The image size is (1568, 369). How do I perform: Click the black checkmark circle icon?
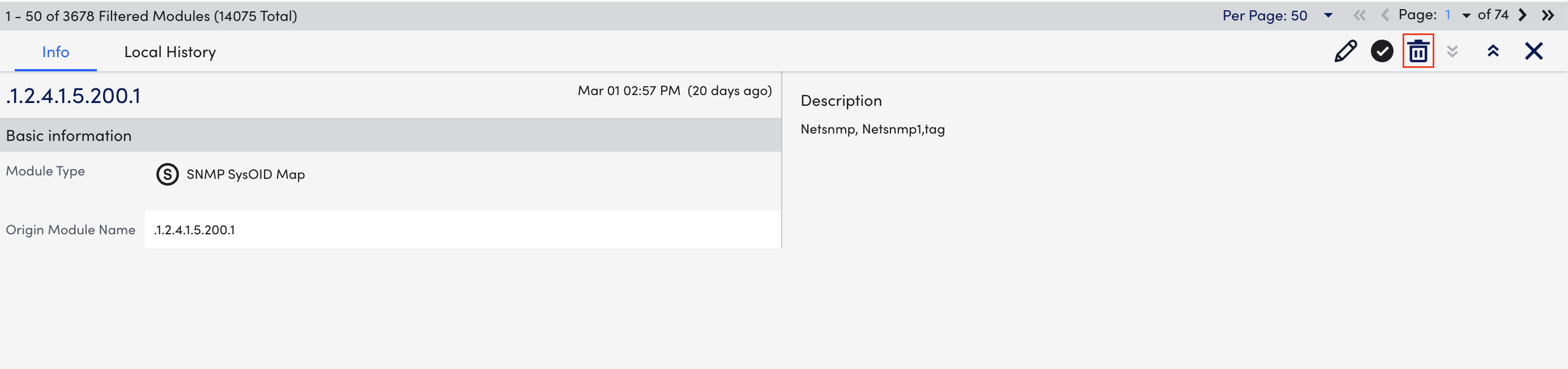[x=1382, y=51]
